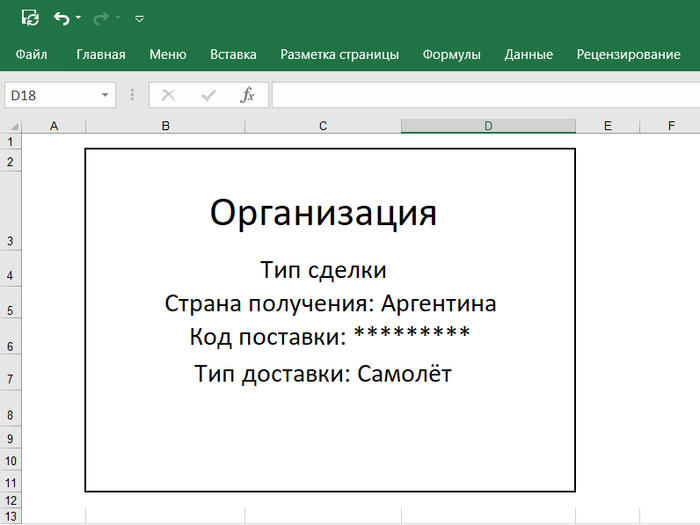The height and width of the screenshot is (525, 700).
Task: Switch to the Главная ribbon tab
Action: click(101, 55)
